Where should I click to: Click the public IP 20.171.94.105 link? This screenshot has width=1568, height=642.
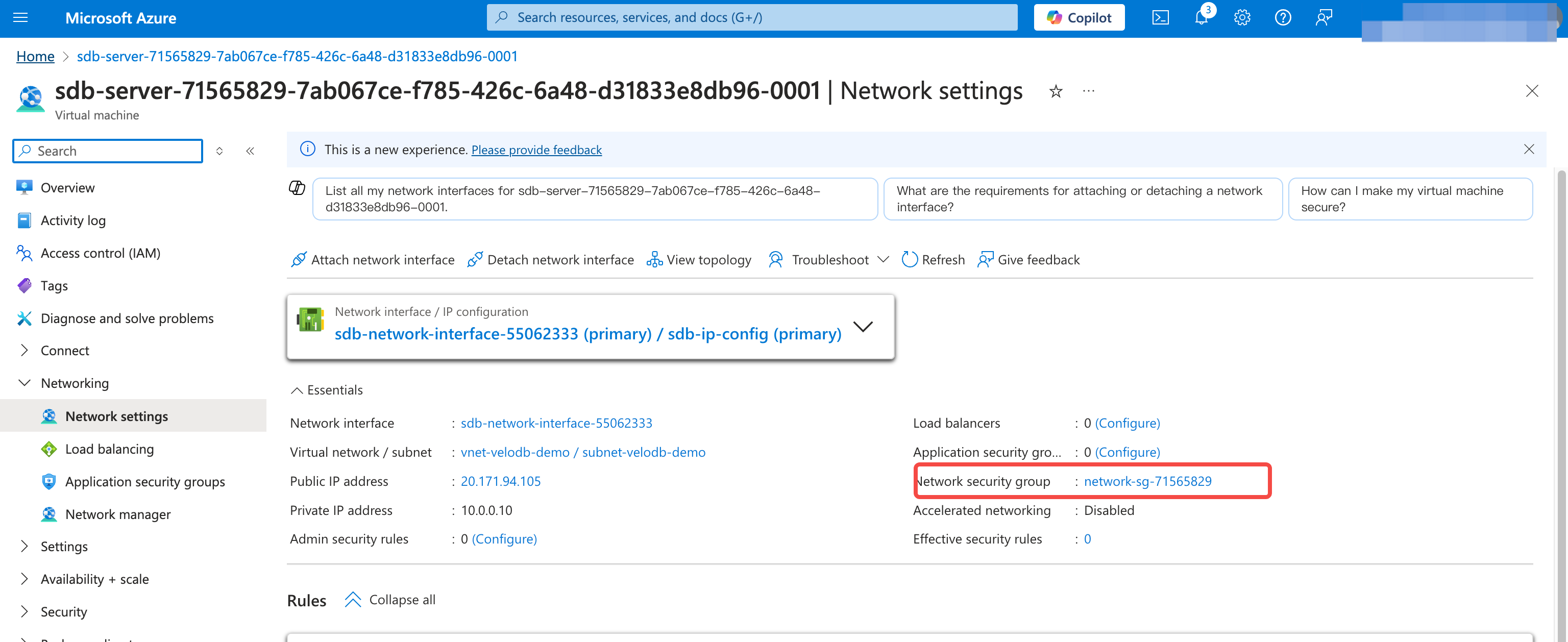(x=500, y=481)
